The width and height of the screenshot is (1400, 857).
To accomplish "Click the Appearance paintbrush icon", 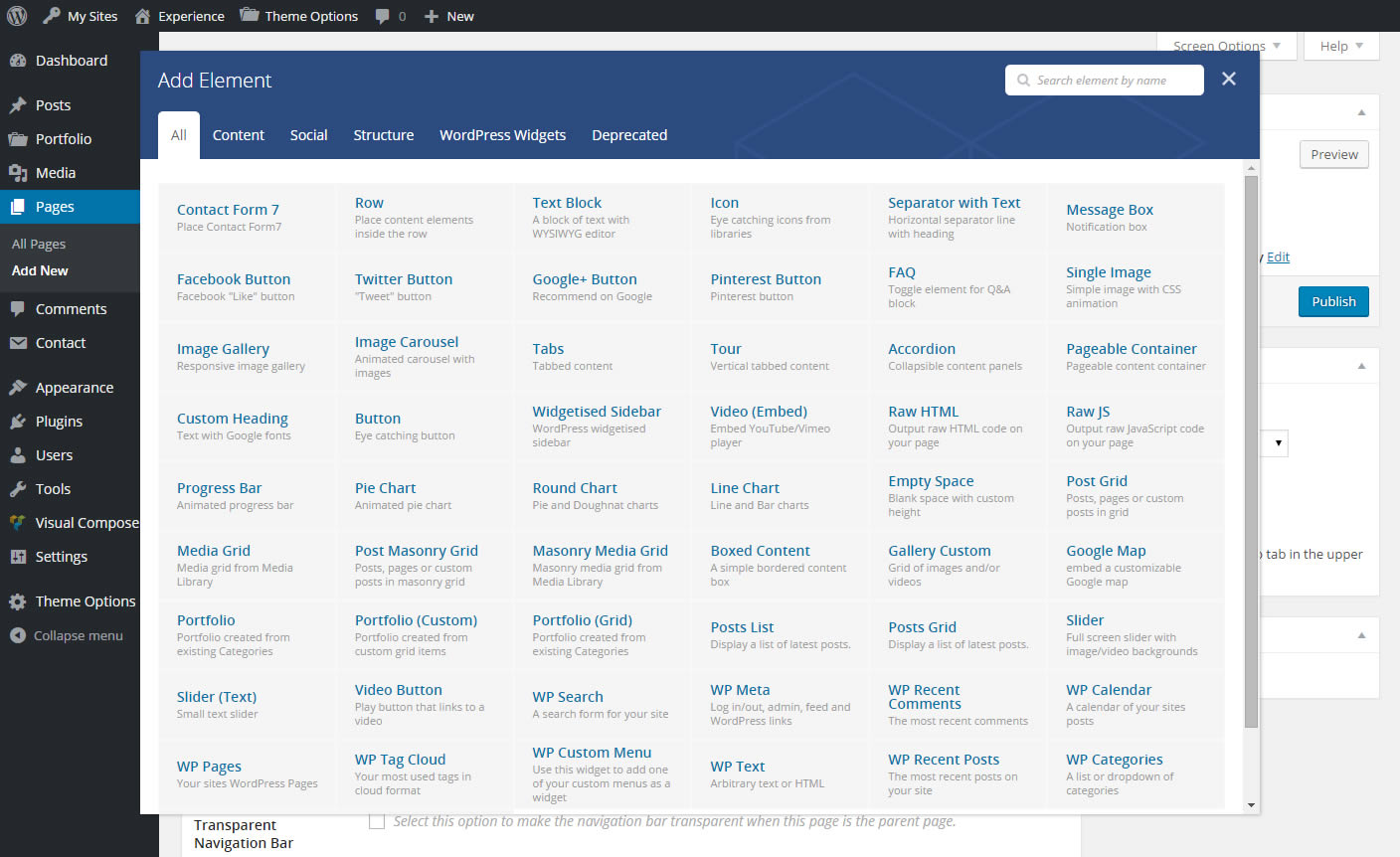I will point(18,388).
